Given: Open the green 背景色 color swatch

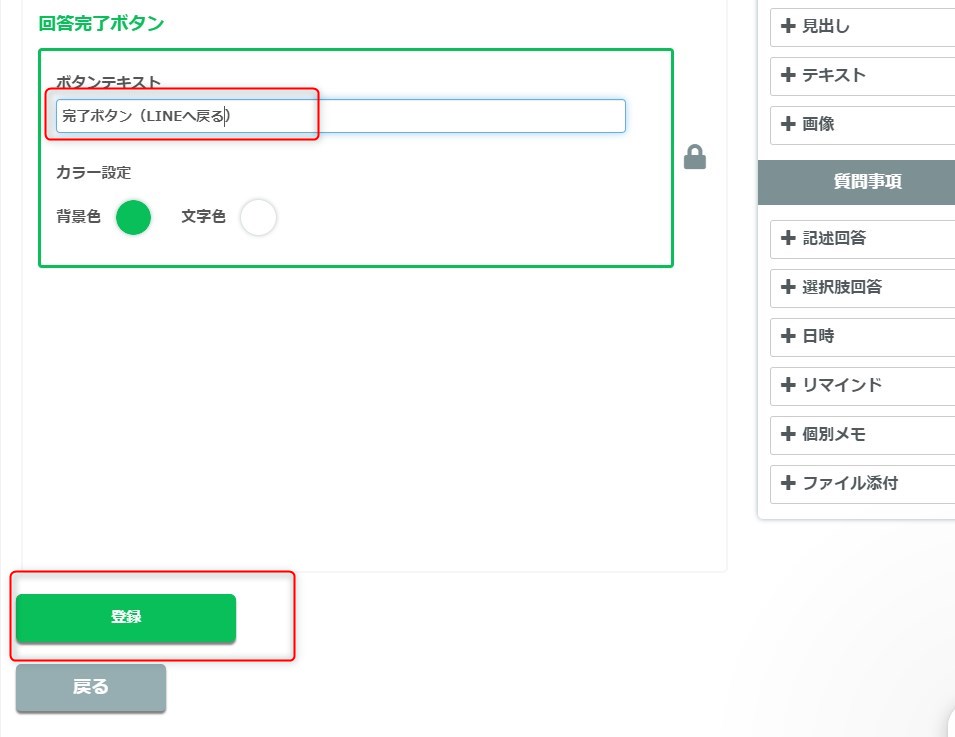Looking at the screenshot, I should 133,217.
